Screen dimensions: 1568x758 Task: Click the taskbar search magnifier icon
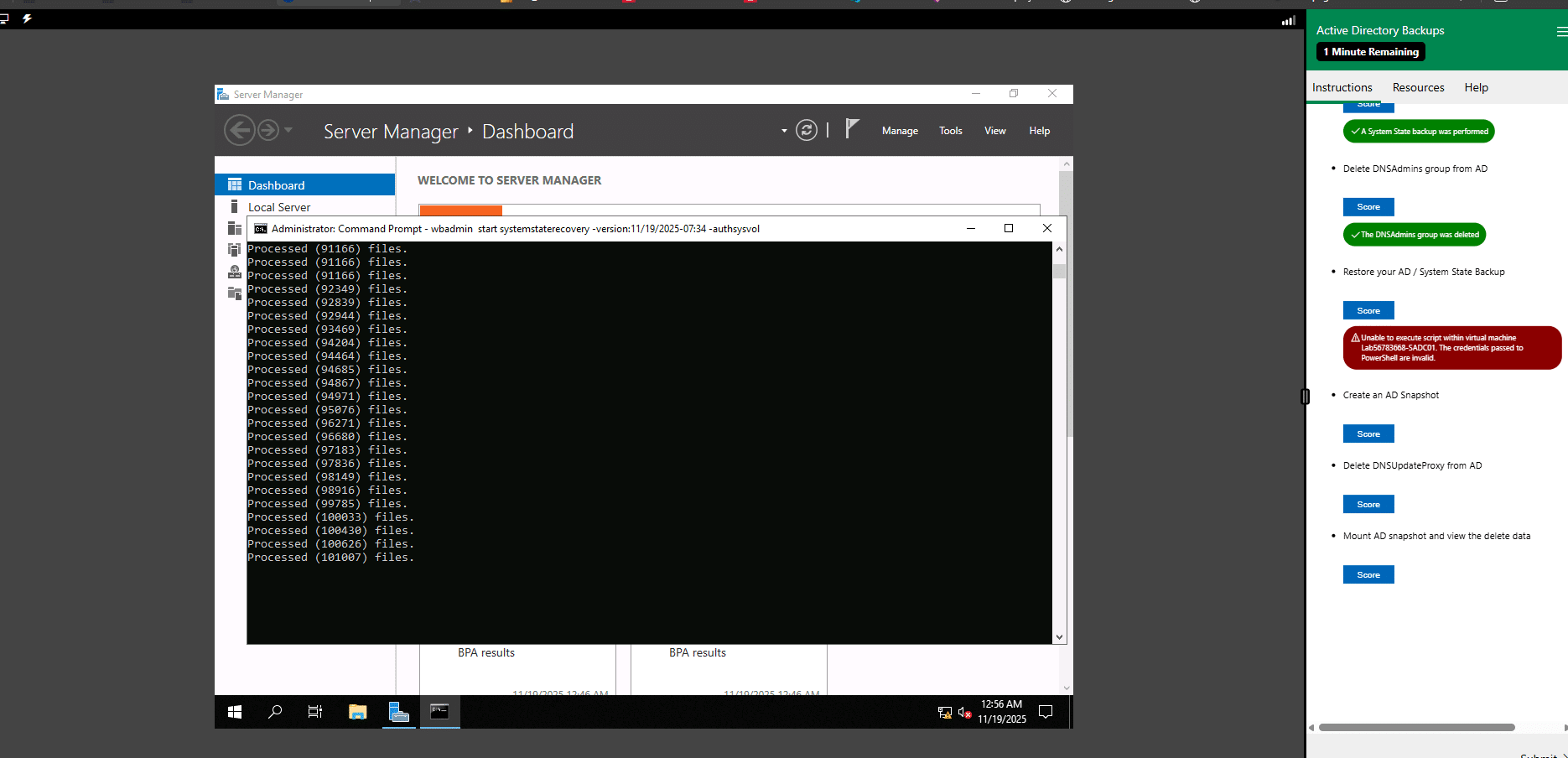[x=275, y=712]
